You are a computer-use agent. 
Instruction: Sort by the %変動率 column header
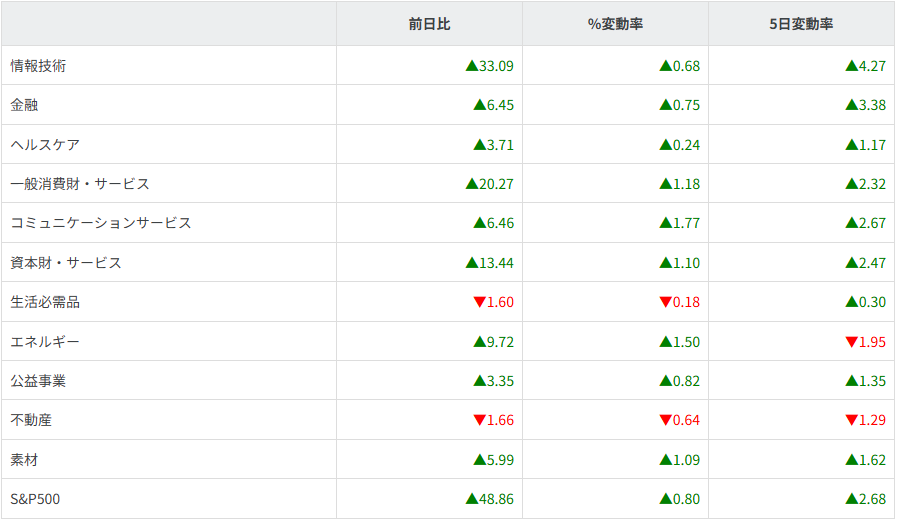(x=615, y=24)
